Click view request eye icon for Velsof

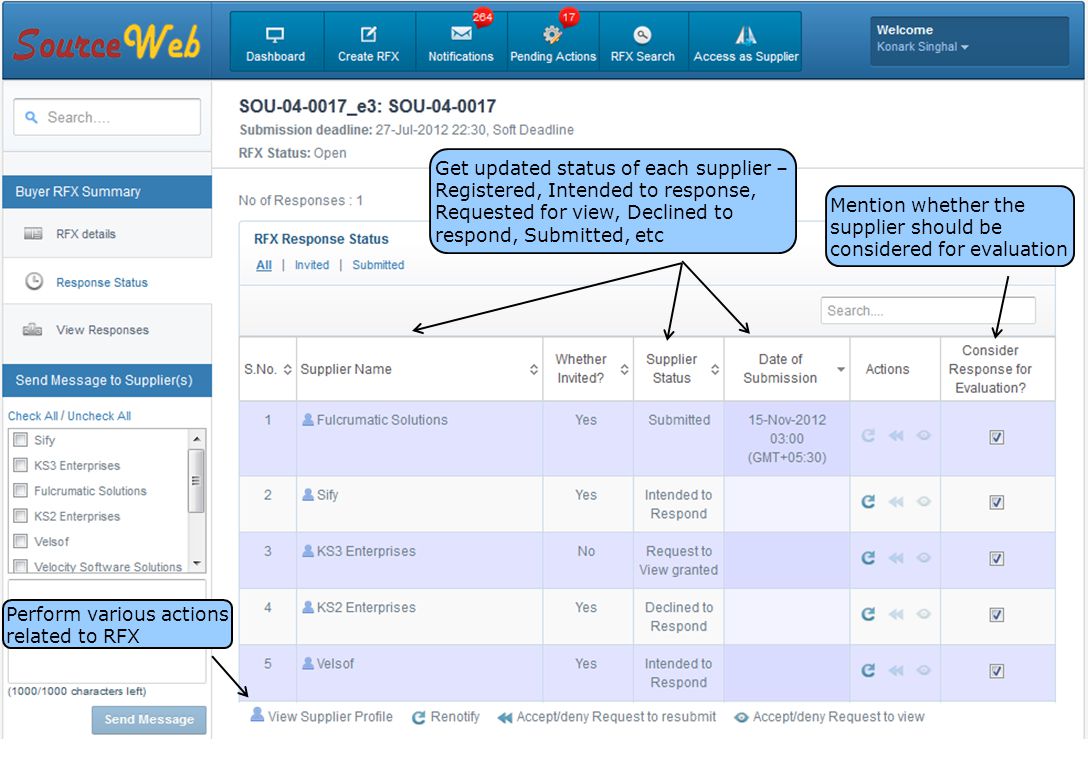[924, 670]
